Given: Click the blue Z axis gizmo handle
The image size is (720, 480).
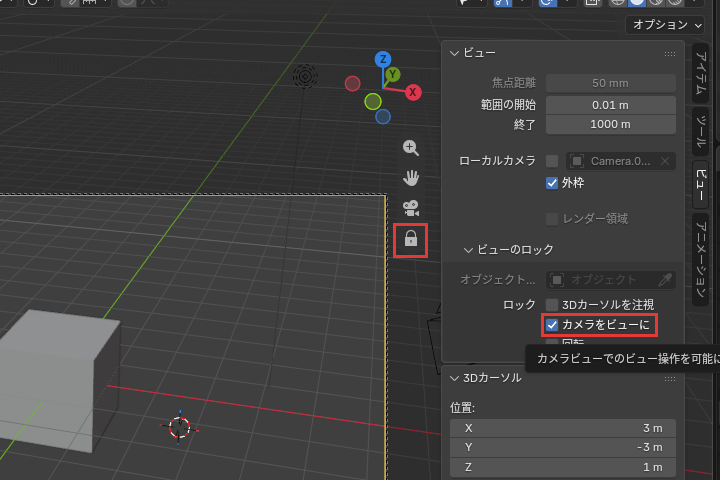Looking at the screenshot, I should pos(383,59).
